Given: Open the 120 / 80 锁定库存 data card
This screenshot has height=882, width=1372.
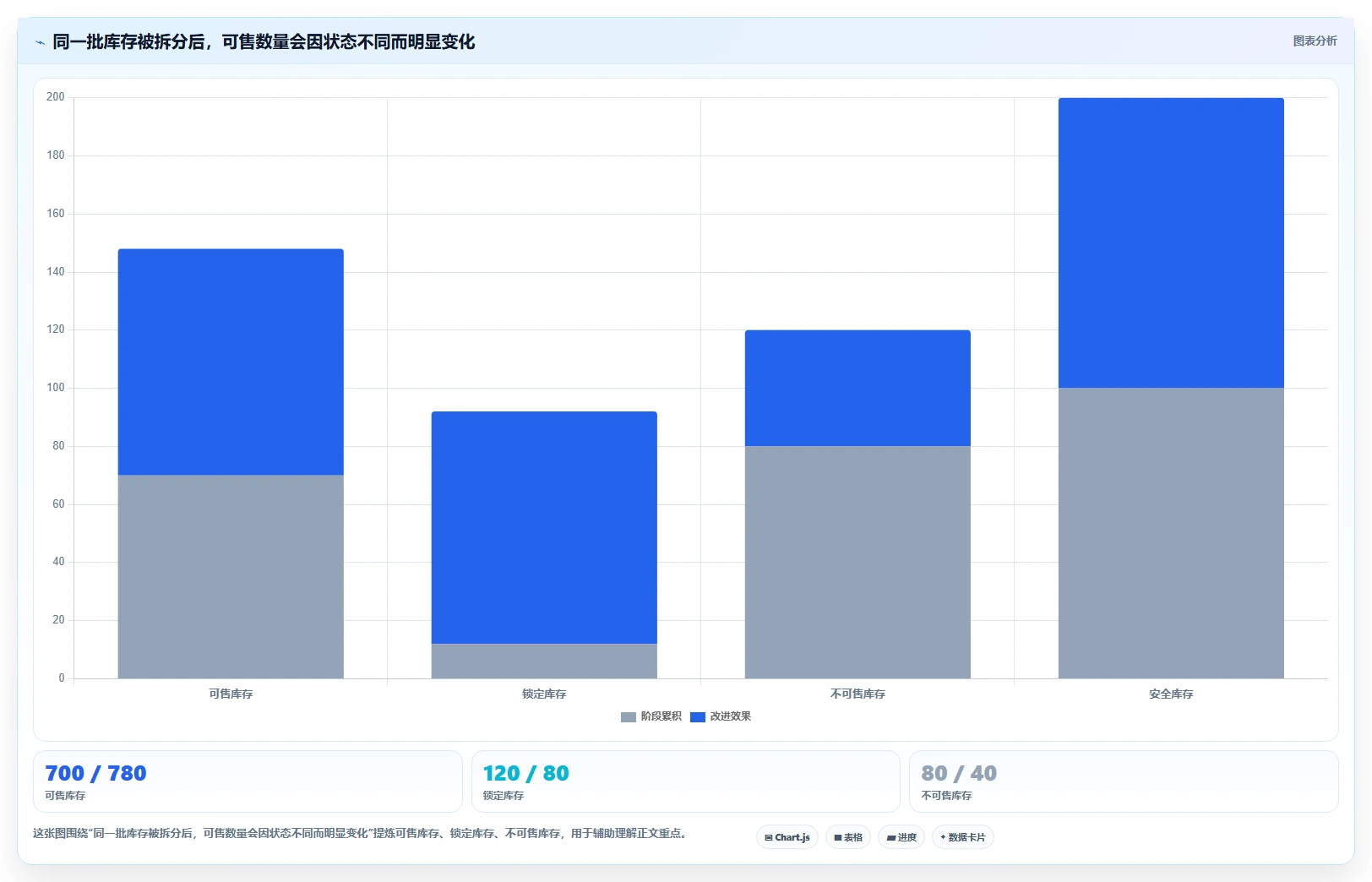Looking at the screenshot, I should [x=685, y=781].
